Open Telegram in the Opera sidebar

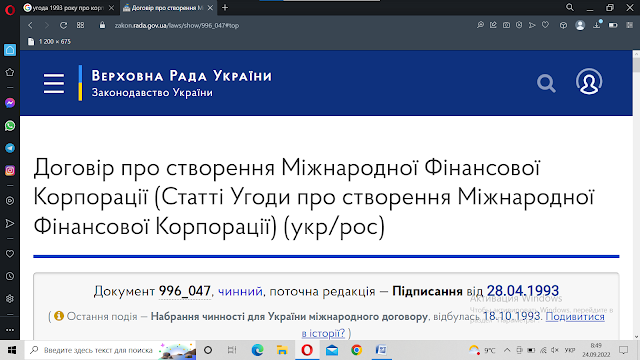point(10,148)
